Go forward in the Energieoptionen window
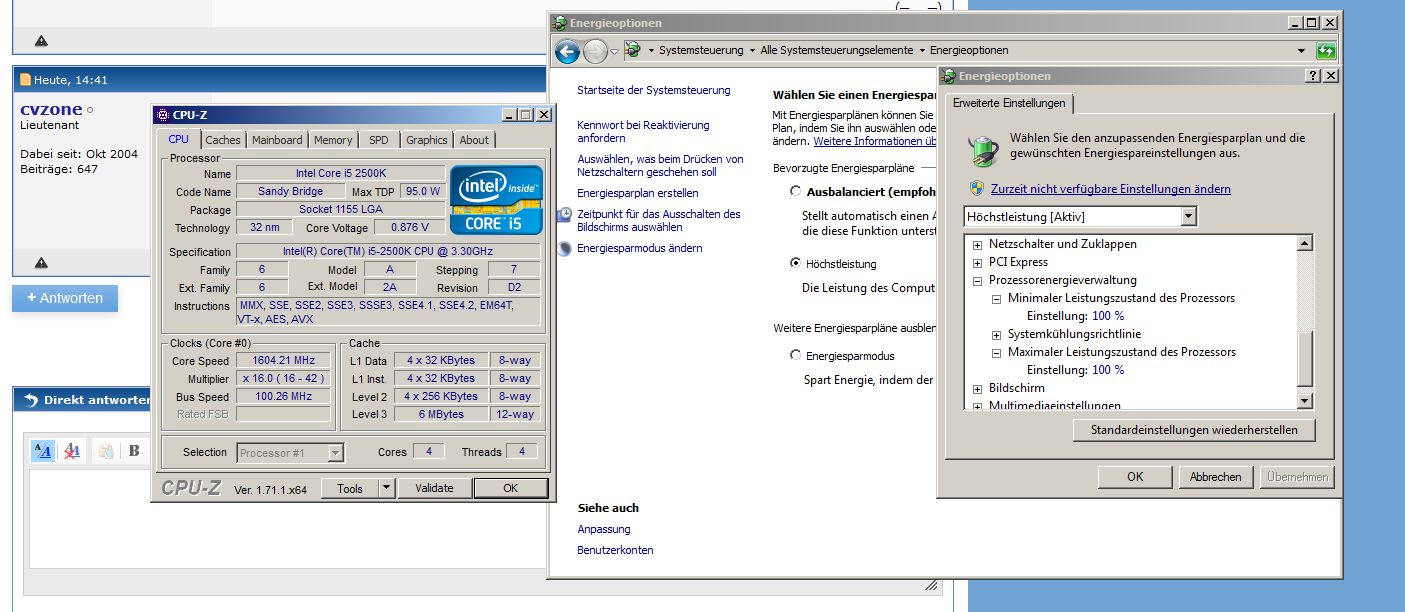1405x612 pixels. (x=595, y=51)
